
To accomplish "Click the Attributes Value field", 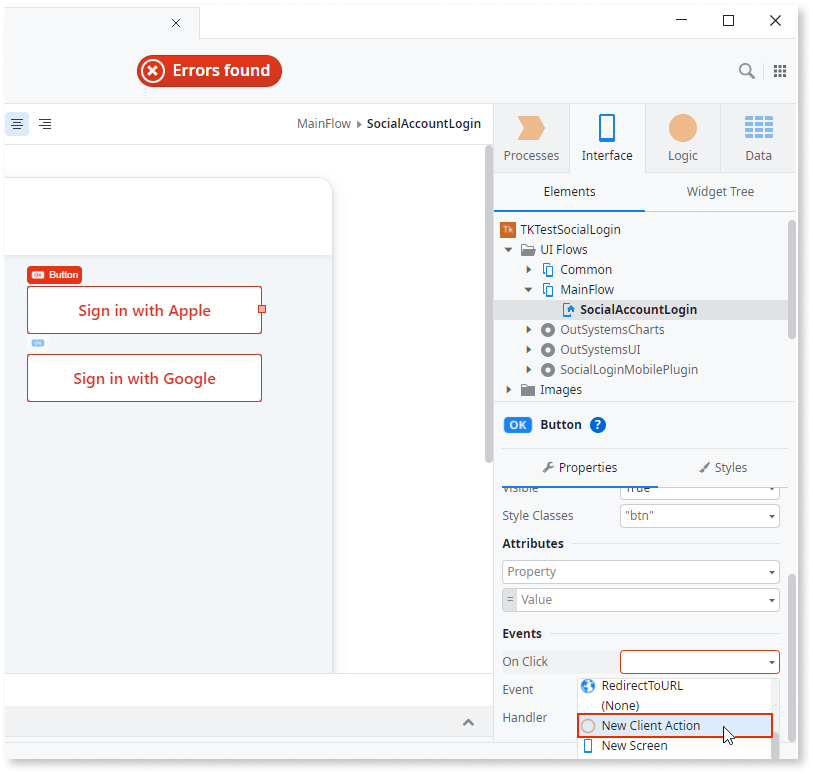I will point(641,600).
